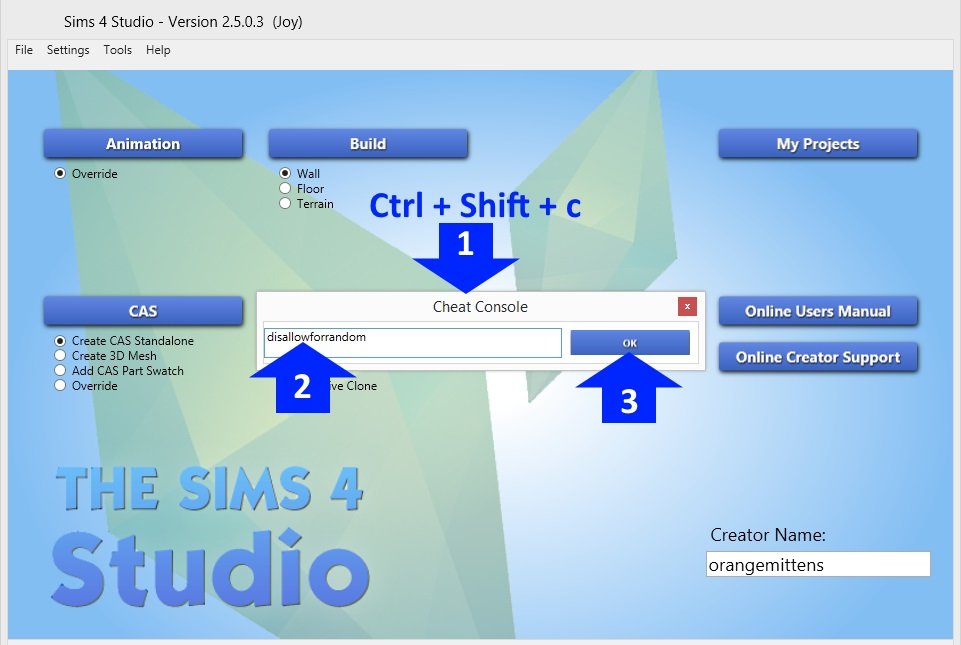The width and height of the screenshot is (961, 645).
Task: Click the Build button
Action: coord(368,144)
